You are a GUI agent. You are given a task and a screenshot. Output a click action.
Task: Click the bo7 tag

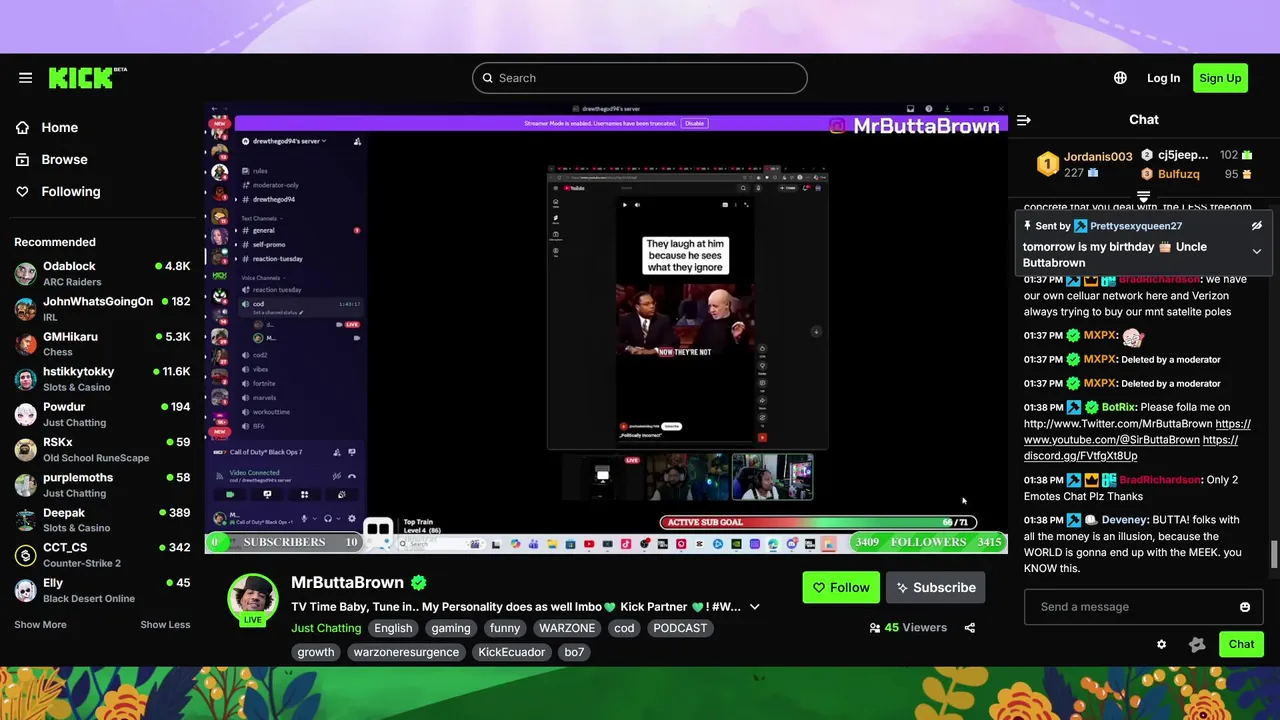[x=574, y=652]
